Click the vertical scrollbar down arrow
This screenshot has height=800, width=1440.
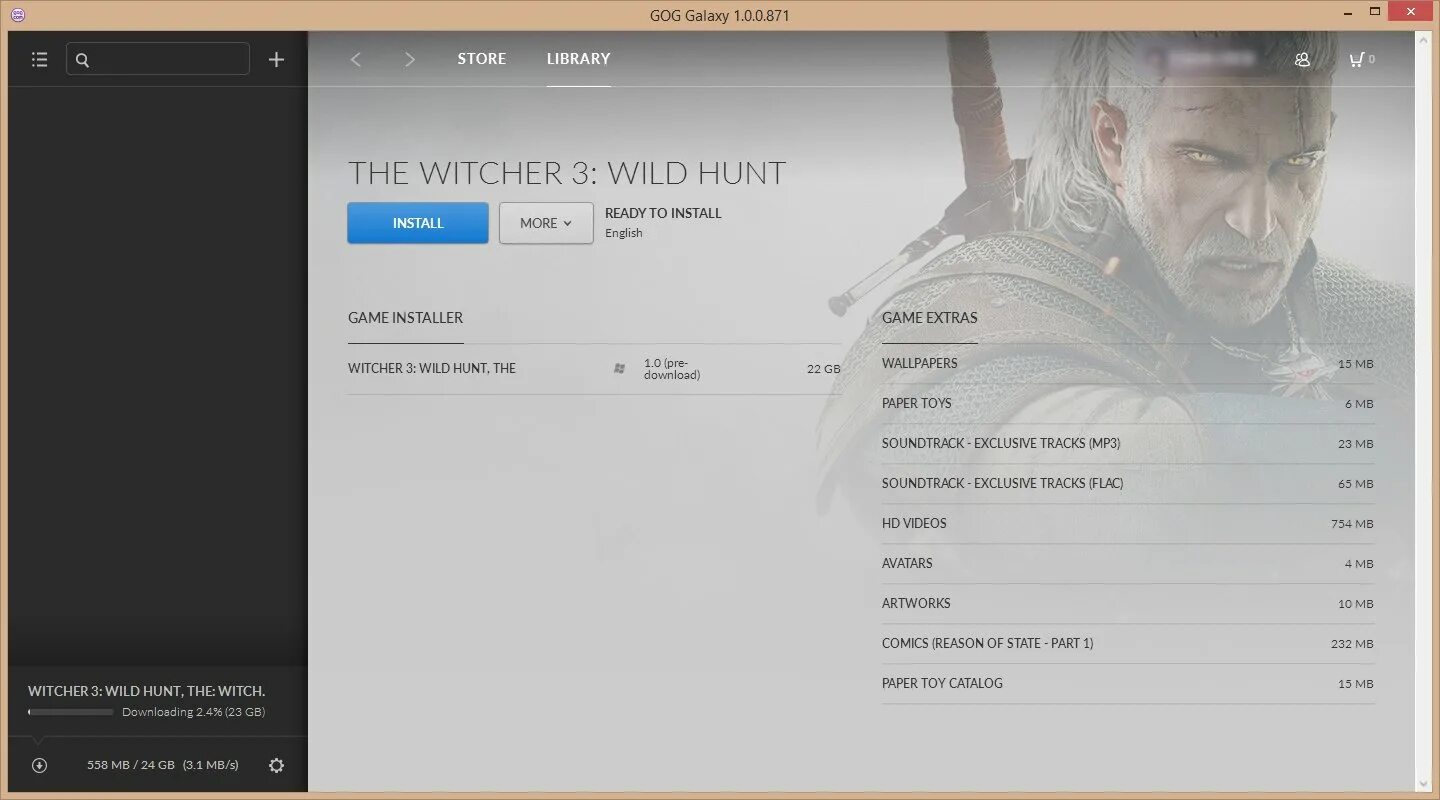click(x=1423, y=783)
